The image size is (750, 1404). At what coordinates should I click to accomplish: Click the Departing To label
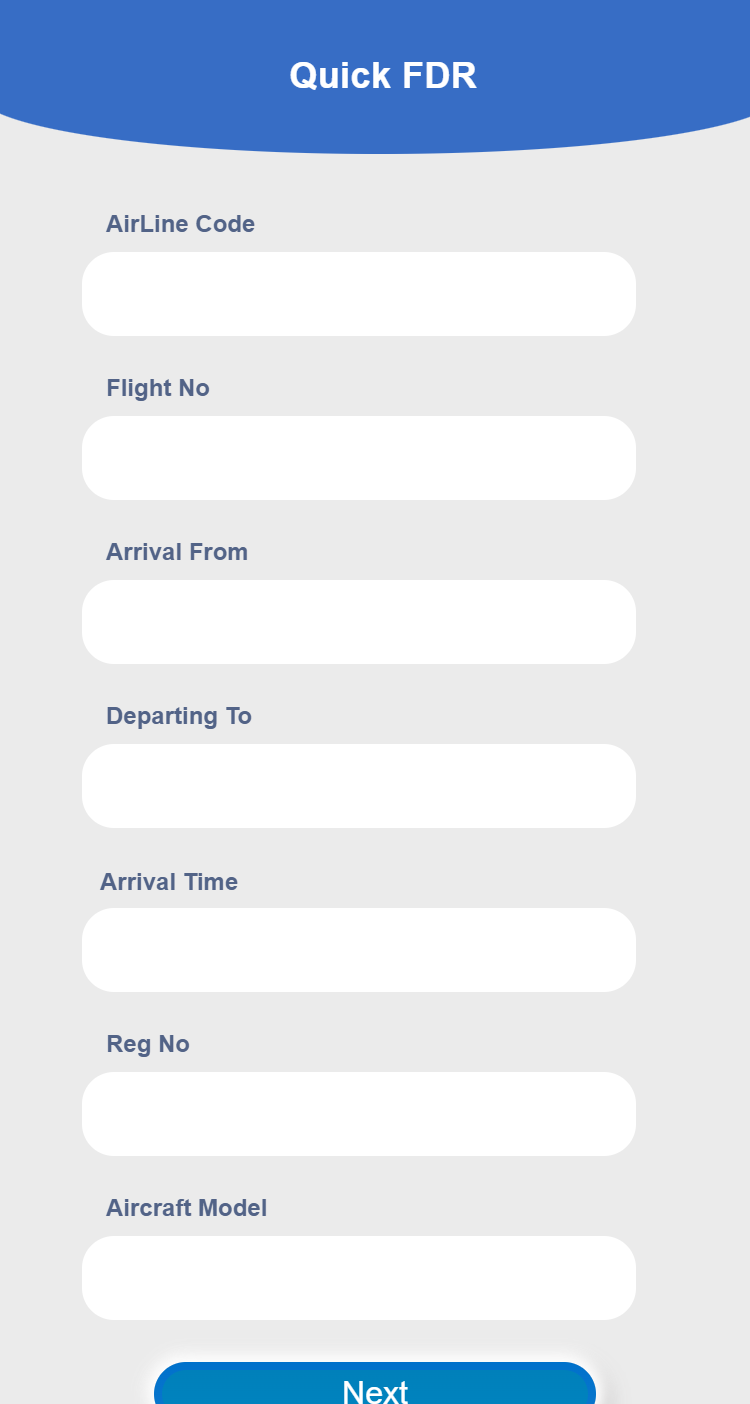[x=179, y=716]
